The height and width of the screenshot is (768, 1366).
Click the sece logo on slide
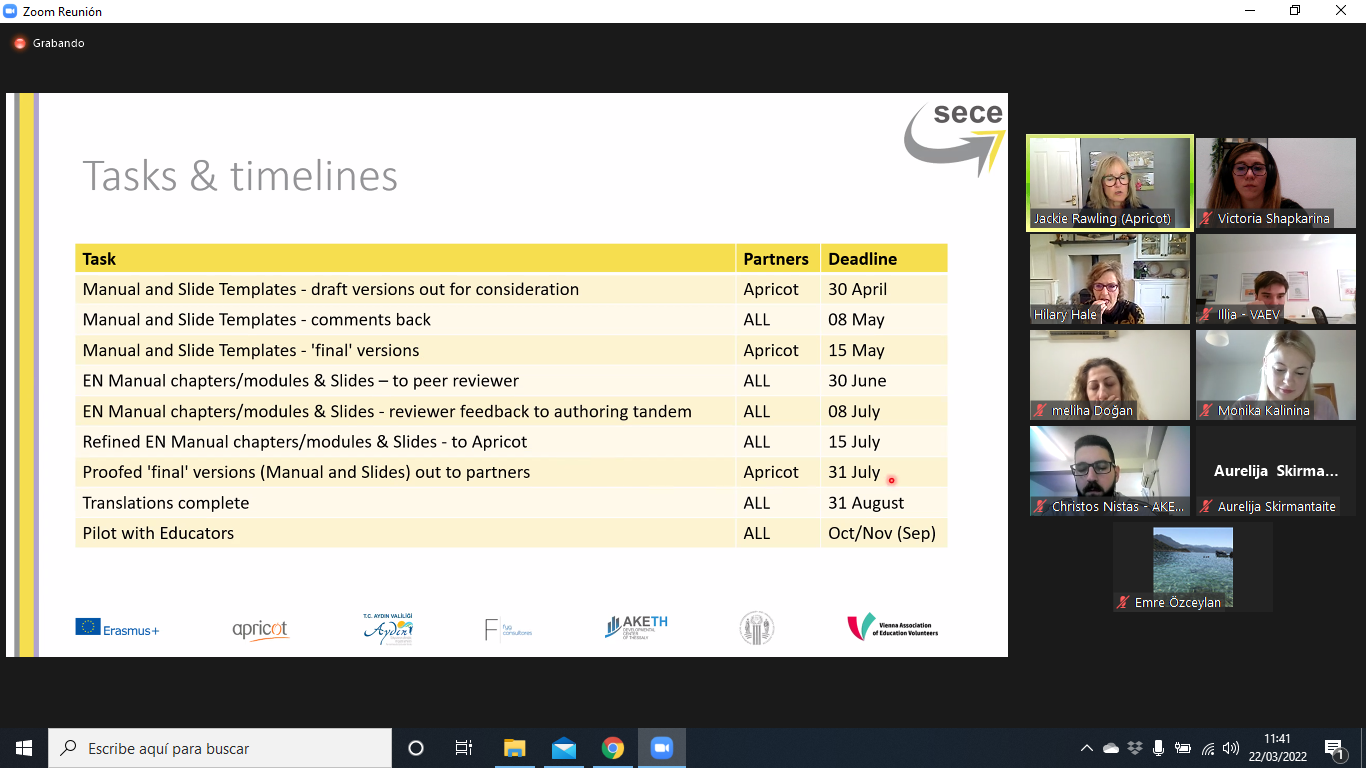(x=955, y=139)
